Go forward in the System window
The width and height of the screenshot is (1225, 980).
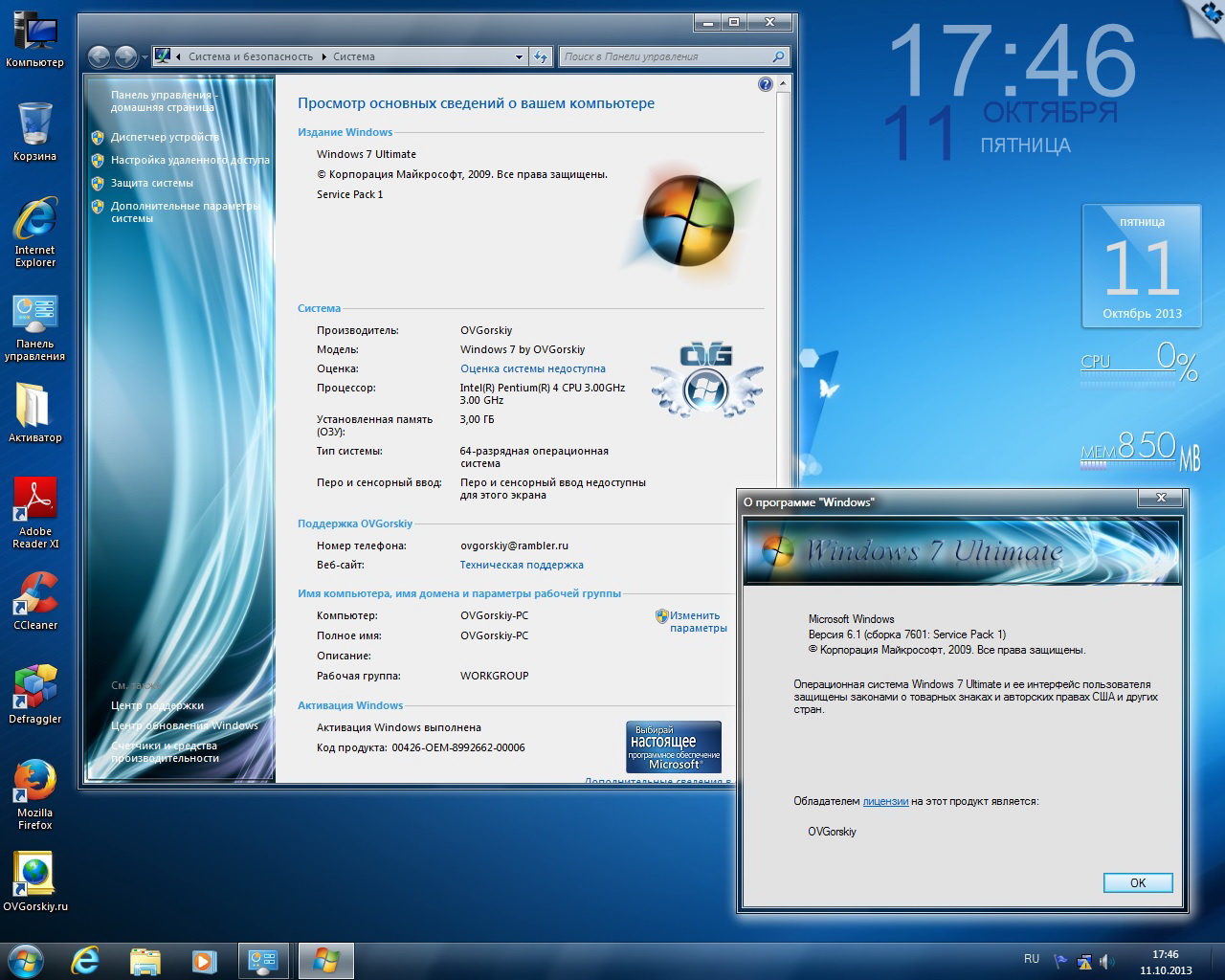click(x=125, y=56)
